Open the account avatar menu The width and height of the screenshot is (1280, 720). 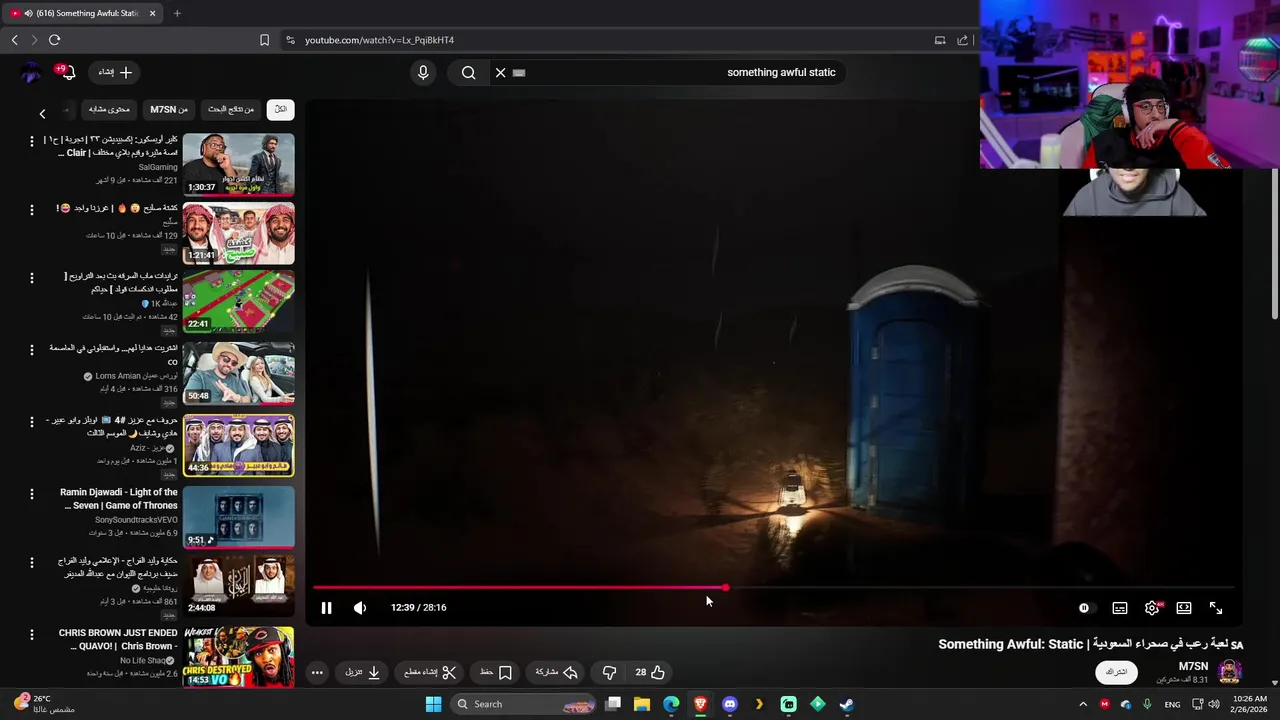click(31, 72)
